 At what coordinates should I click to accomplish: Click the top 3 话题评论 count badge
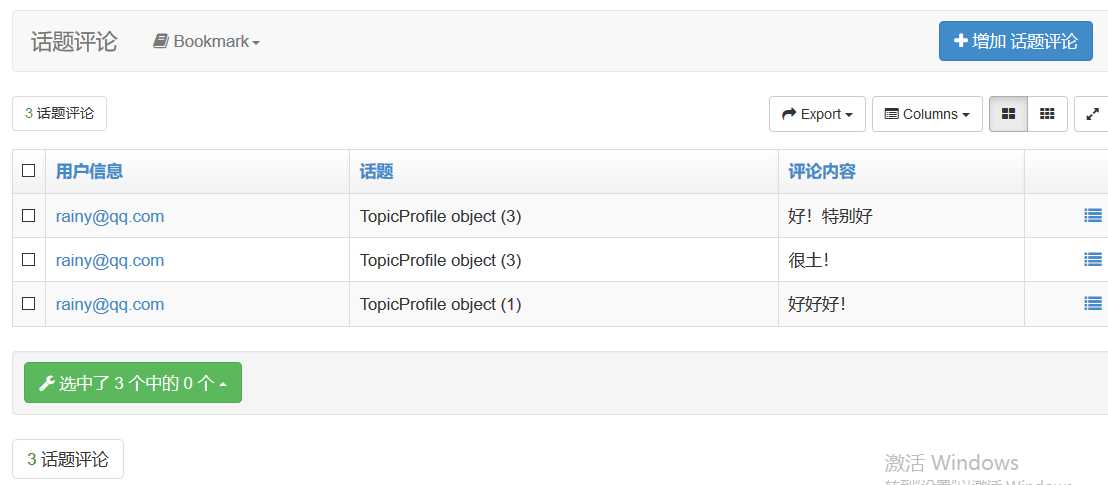[59, 114]
